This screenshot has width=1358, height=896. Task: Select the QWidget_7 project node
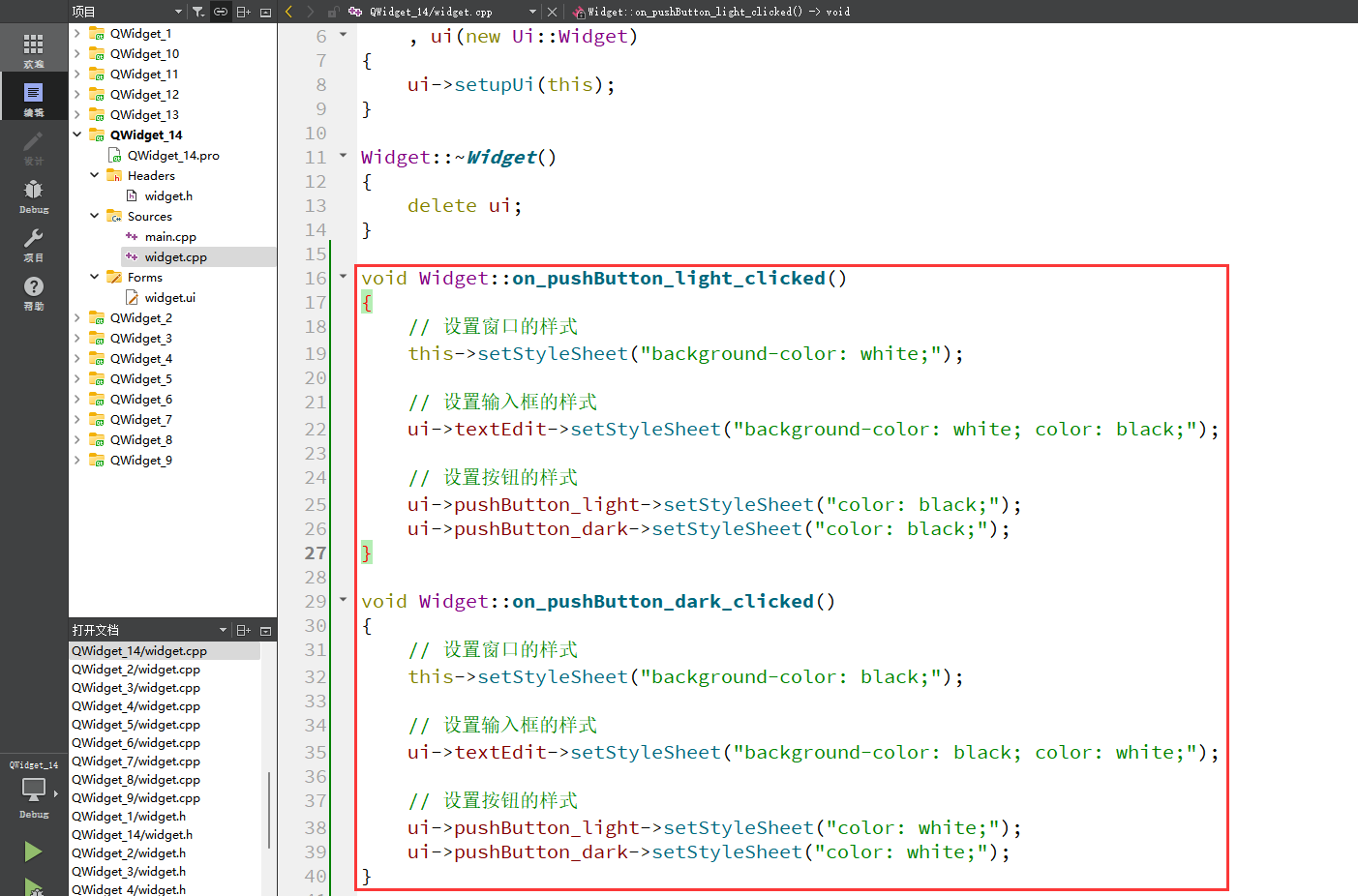click(140, 419)
